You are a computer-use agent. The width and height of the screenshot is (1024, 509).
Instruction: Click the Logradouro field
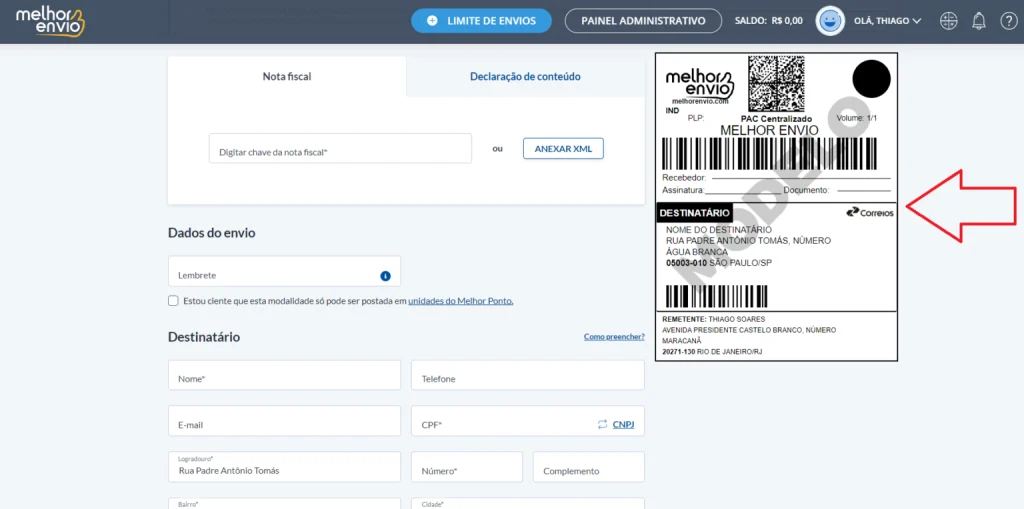(x=284, y=467)
